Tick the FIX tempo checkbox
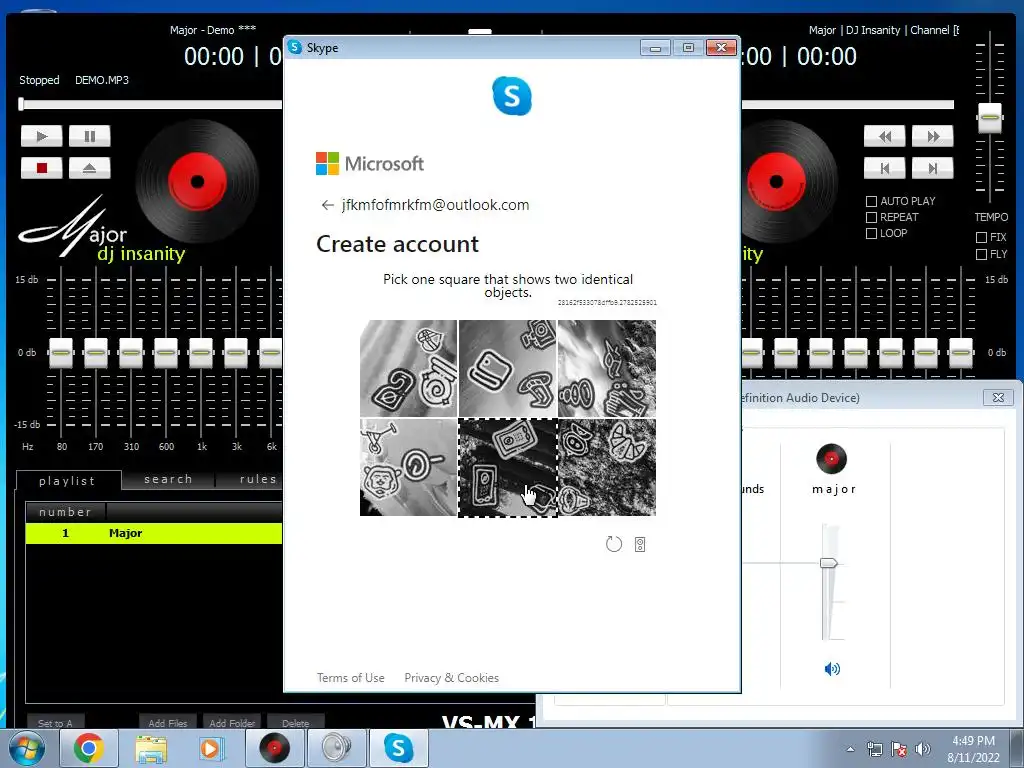Screen dimensions: 1024x768 point(981,237)
